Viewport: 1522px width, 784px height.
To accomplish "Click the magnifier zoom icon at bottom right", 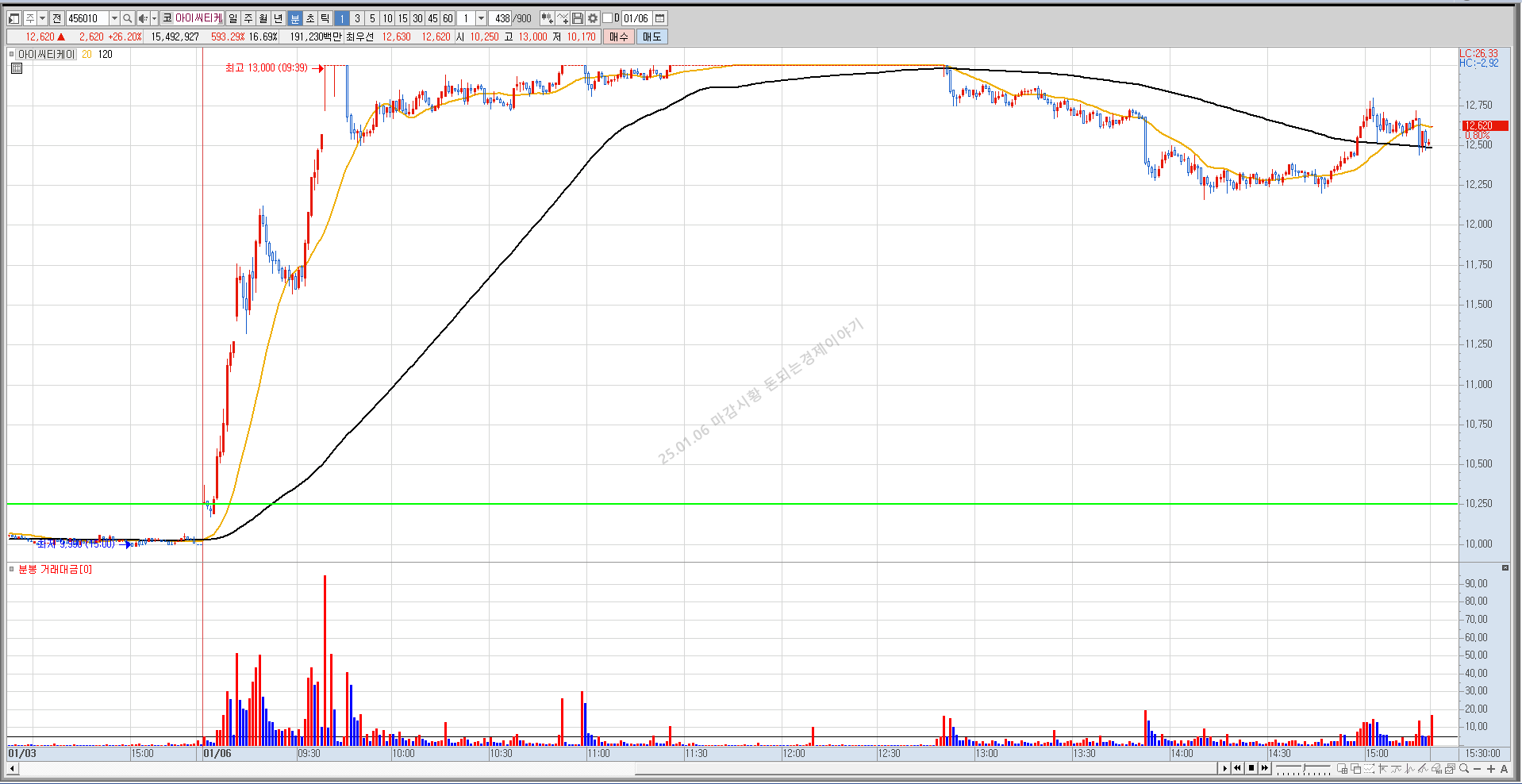I will (1464, 768).
